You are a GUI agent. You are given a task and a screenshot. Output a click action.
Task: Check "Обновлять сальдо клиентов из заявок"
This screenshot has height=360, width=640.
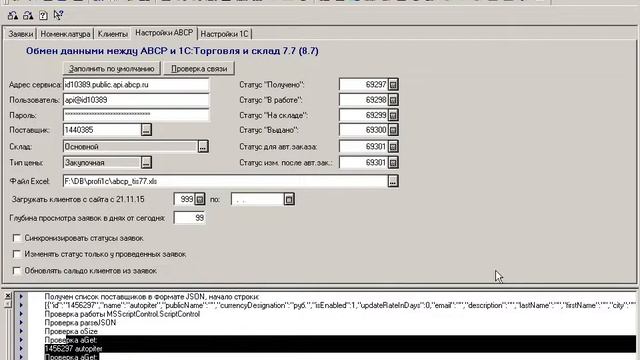tap(17, 271)
